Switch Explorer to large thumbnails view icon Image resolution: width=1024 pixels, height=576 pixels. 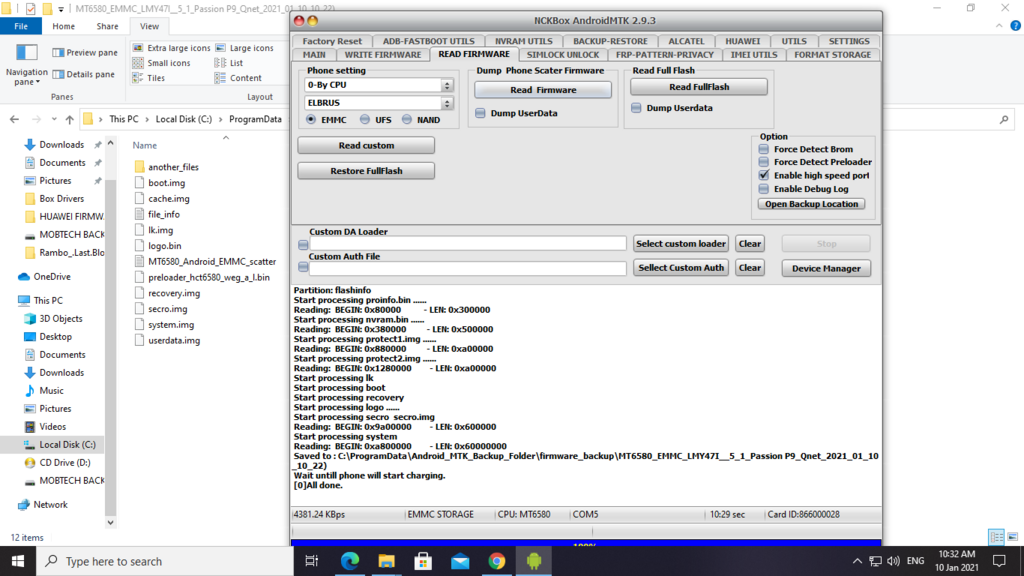[1012, 537]
